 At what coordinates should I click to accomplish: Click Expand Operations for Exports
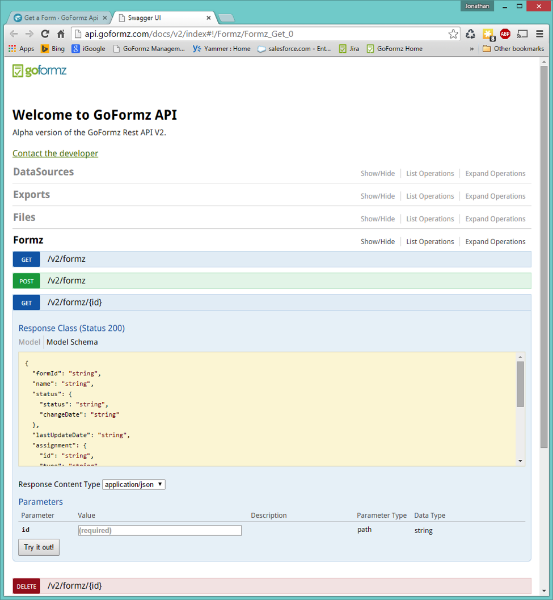pyautogui.click(x=495, y=196)
